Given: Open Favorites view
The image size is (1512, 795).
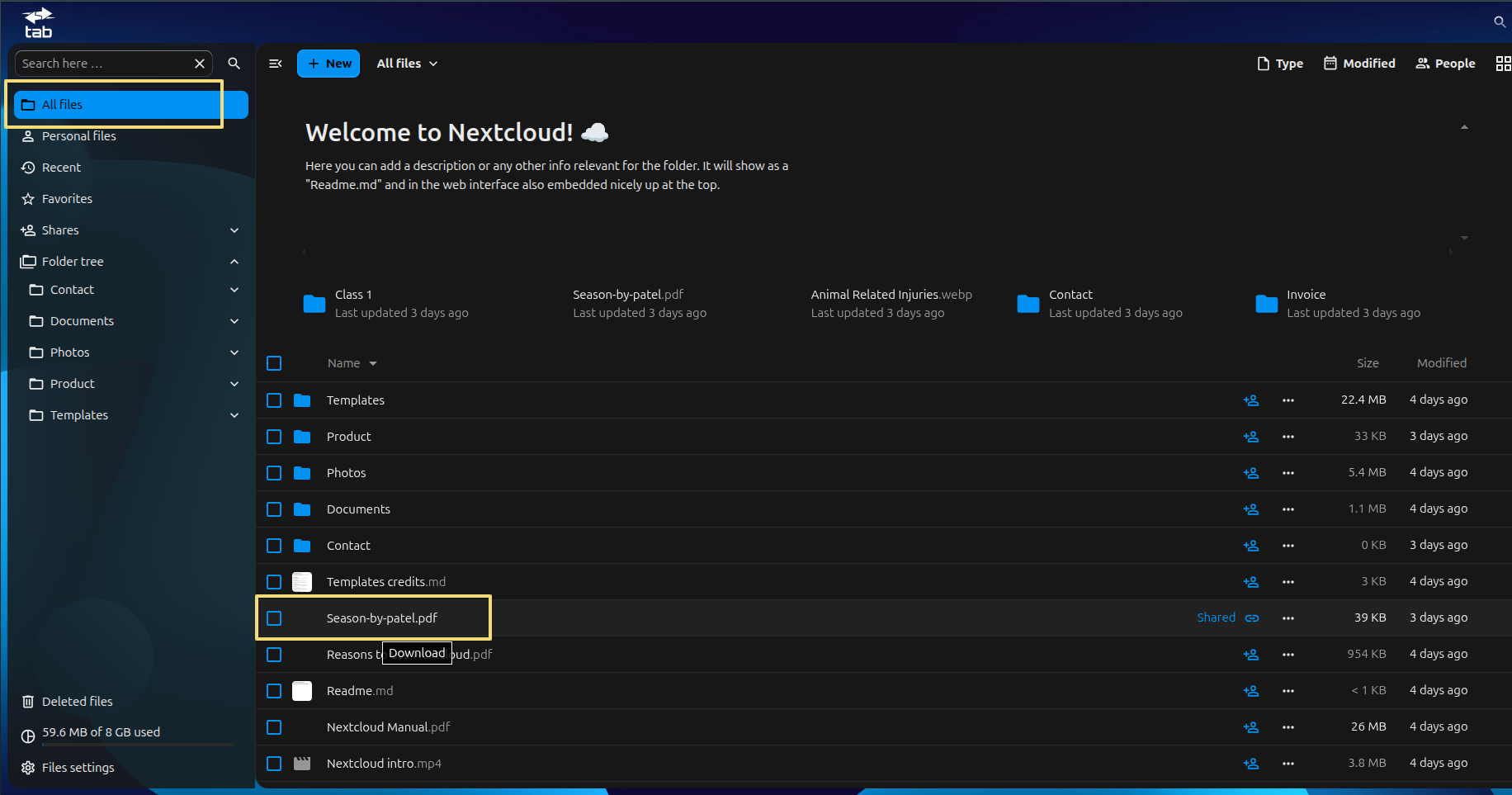Looking at the screenshot, I should pyautogui.click(x=130, y=199).
